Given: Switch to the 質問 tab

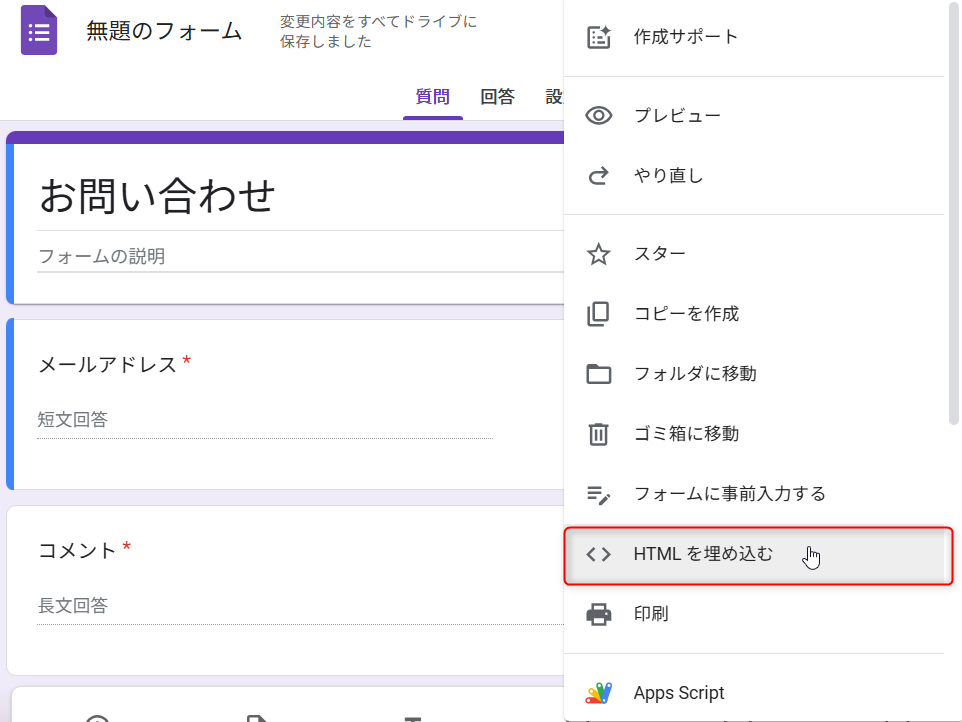Looking at the screenshot, I should (x=433, y=96).
